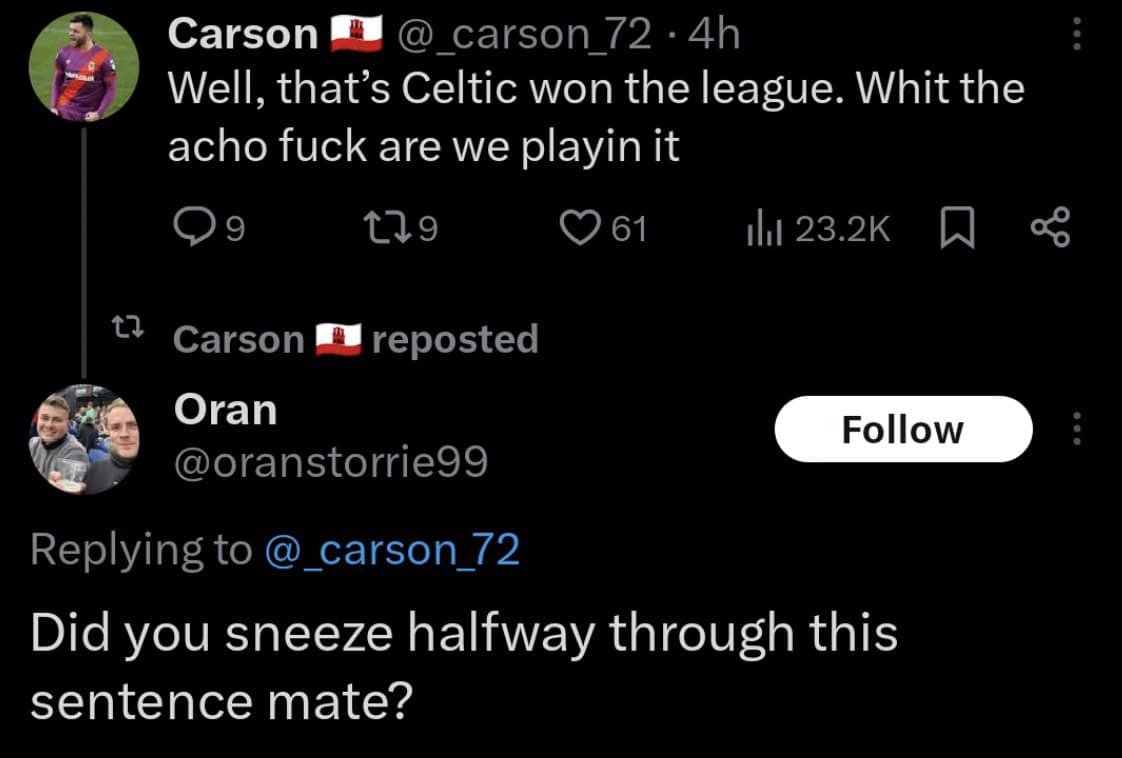The height and width of the screenshot is (758, 1122).
Task: Open Oran's profile picture
Action: (x=84, y=439)
